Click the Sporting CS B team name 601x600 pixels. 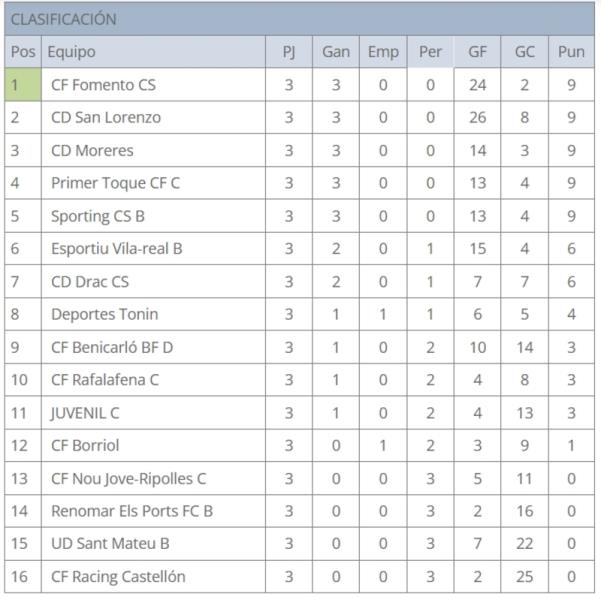[98, 216]
